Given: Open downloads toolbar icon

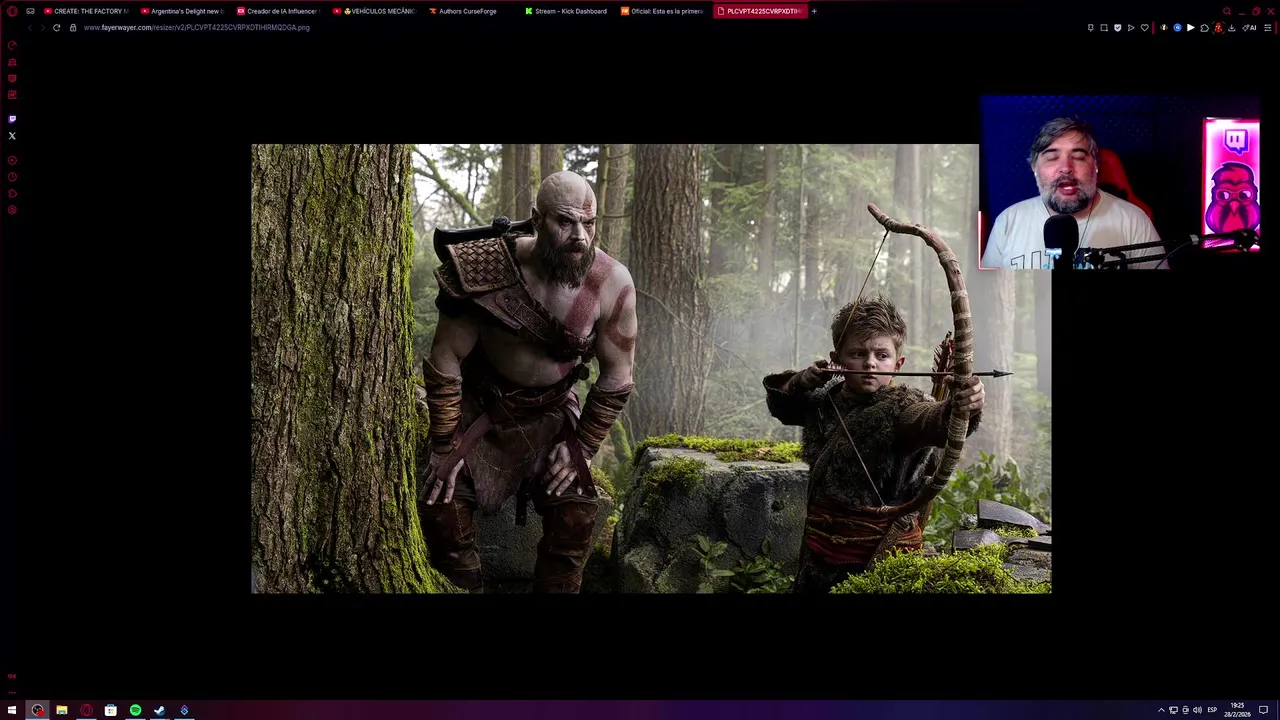Looking at the screenshot, I should click(1231, 27).
